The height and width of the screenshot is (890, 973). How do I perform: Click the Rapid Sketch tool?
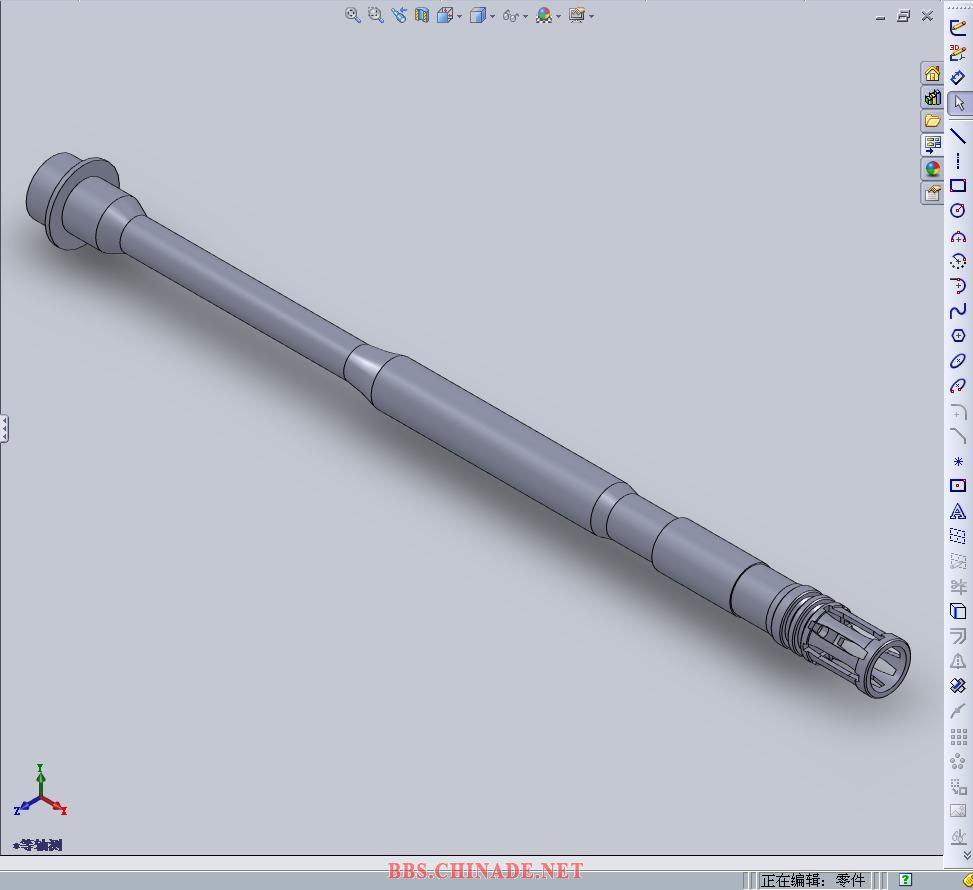click(x=958, y=686)
